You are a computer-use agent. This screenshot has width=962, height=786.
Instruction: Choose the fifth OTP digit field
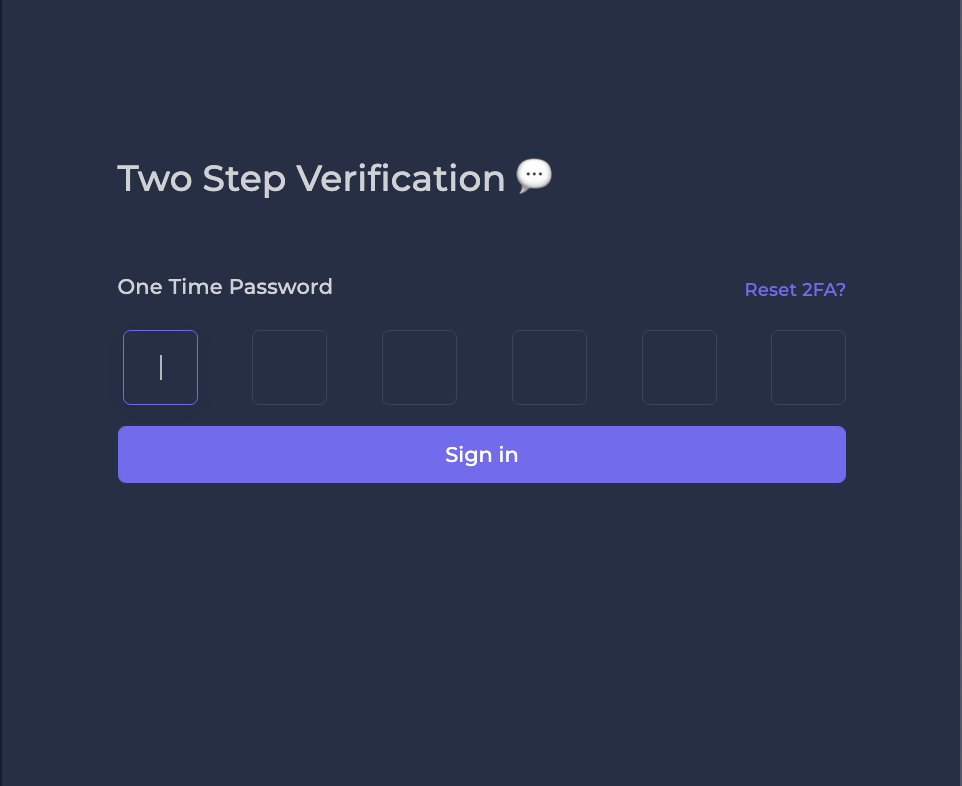(x=679, y=368)
